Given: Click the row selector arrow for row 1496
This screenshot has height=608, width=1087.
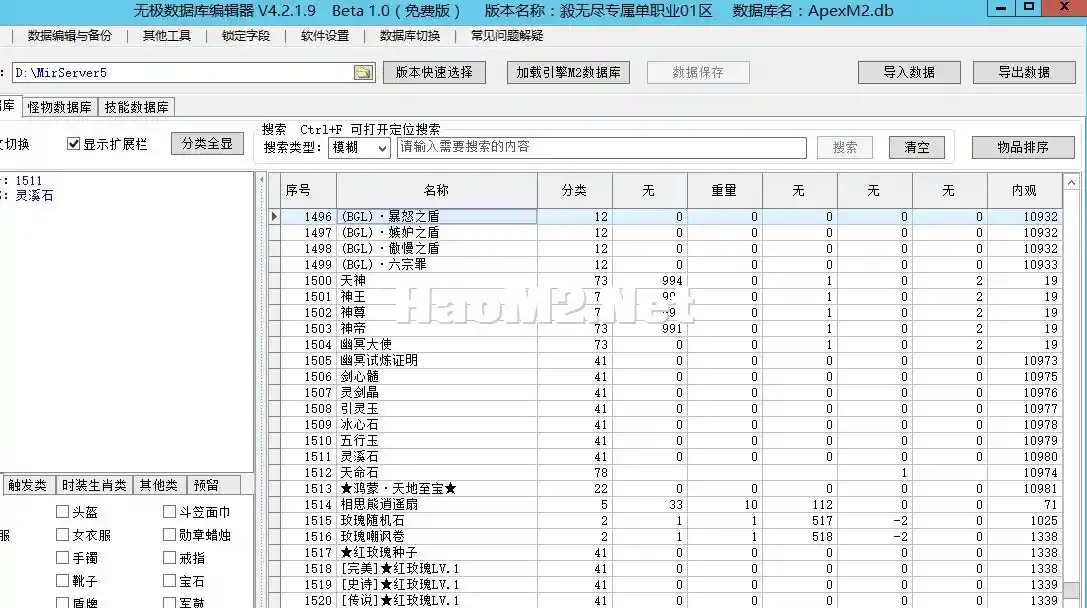Looking at the screenshot, I should coord(275,216).
